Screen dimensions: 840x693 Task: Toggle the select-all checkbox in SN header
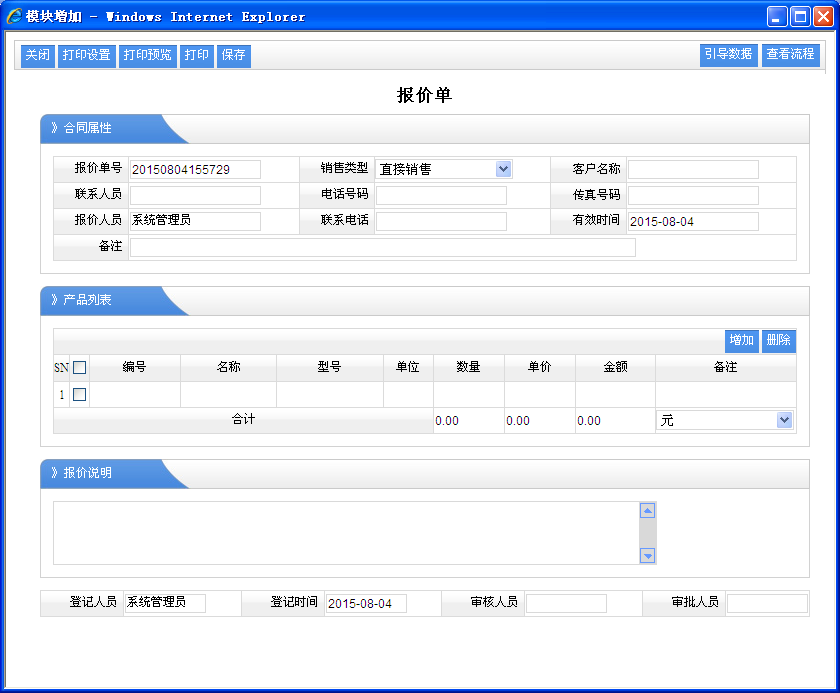point(80,368)
